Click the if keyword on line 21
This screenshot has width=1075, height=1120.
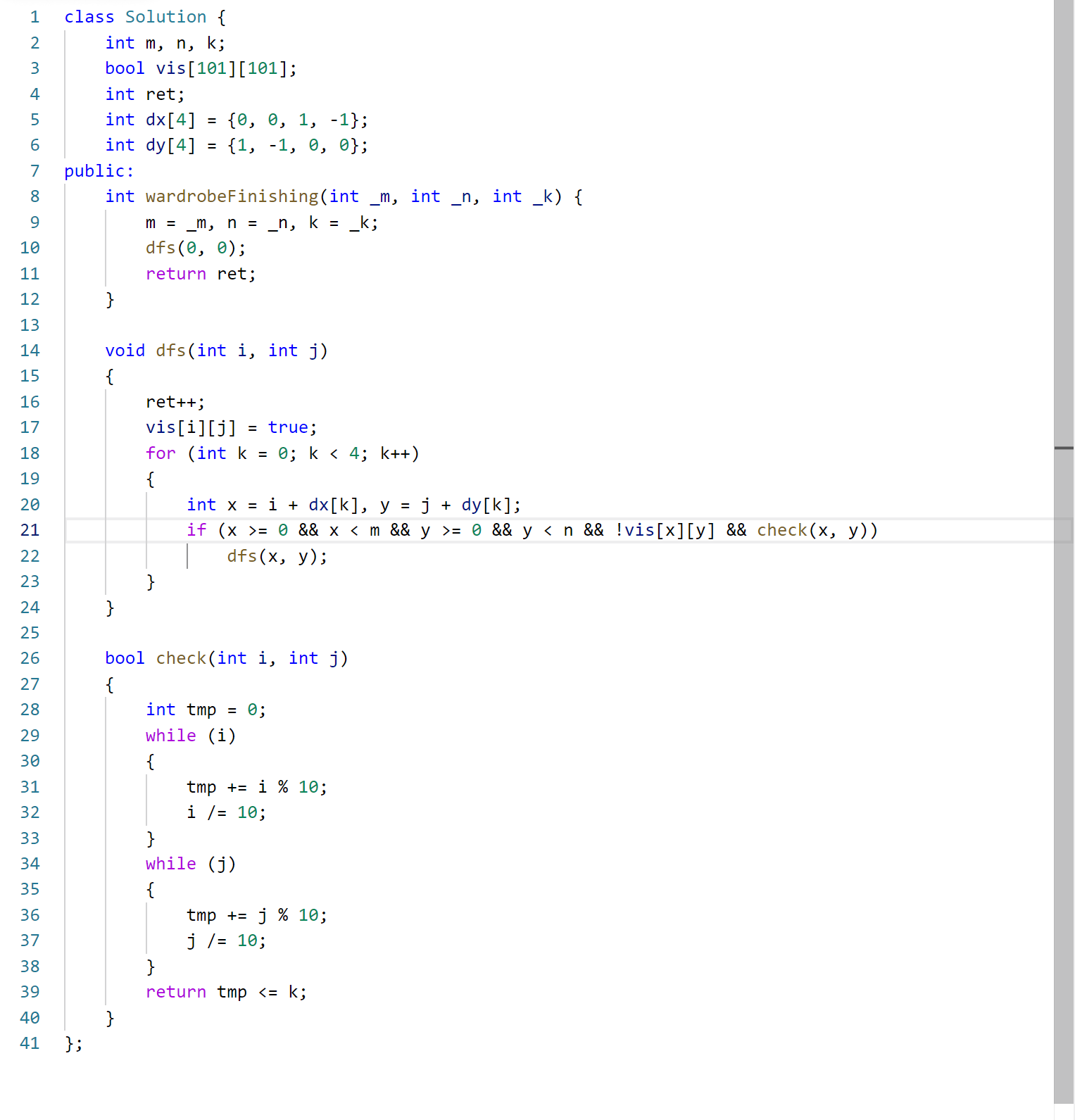[196, 530]
